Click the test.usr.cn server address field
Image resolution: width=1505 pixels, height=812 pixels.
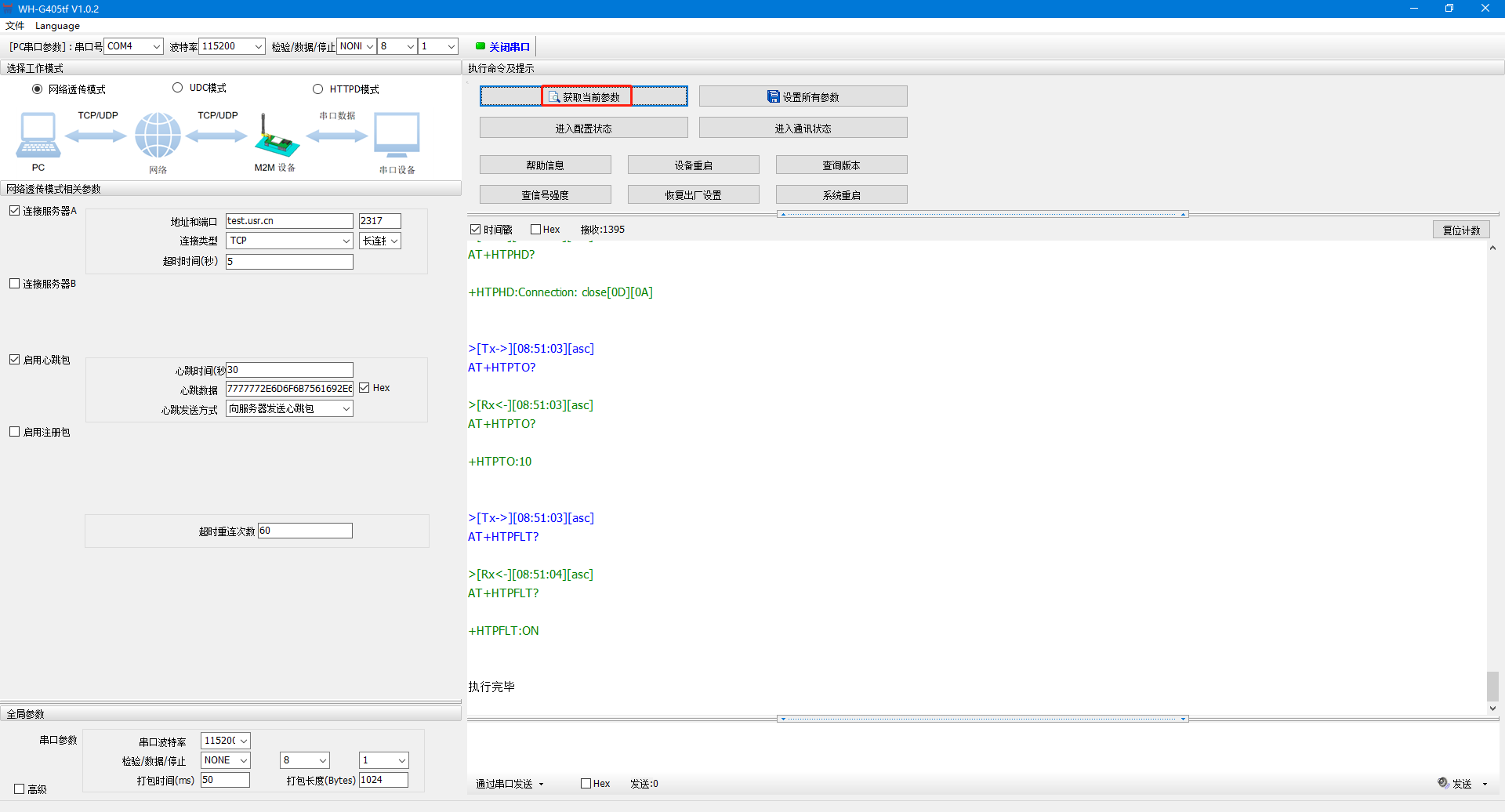point(288,221)
